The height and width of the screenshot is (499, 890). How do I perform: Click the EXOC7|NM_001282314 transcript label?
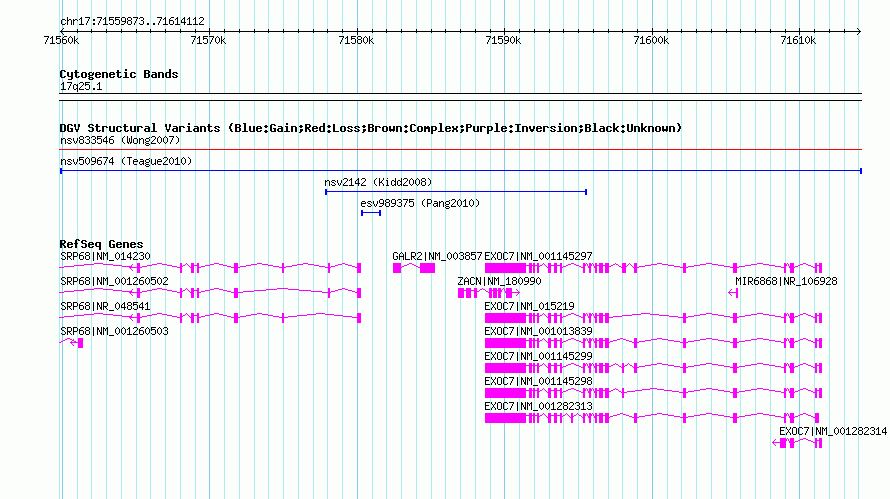coord(833,431)
